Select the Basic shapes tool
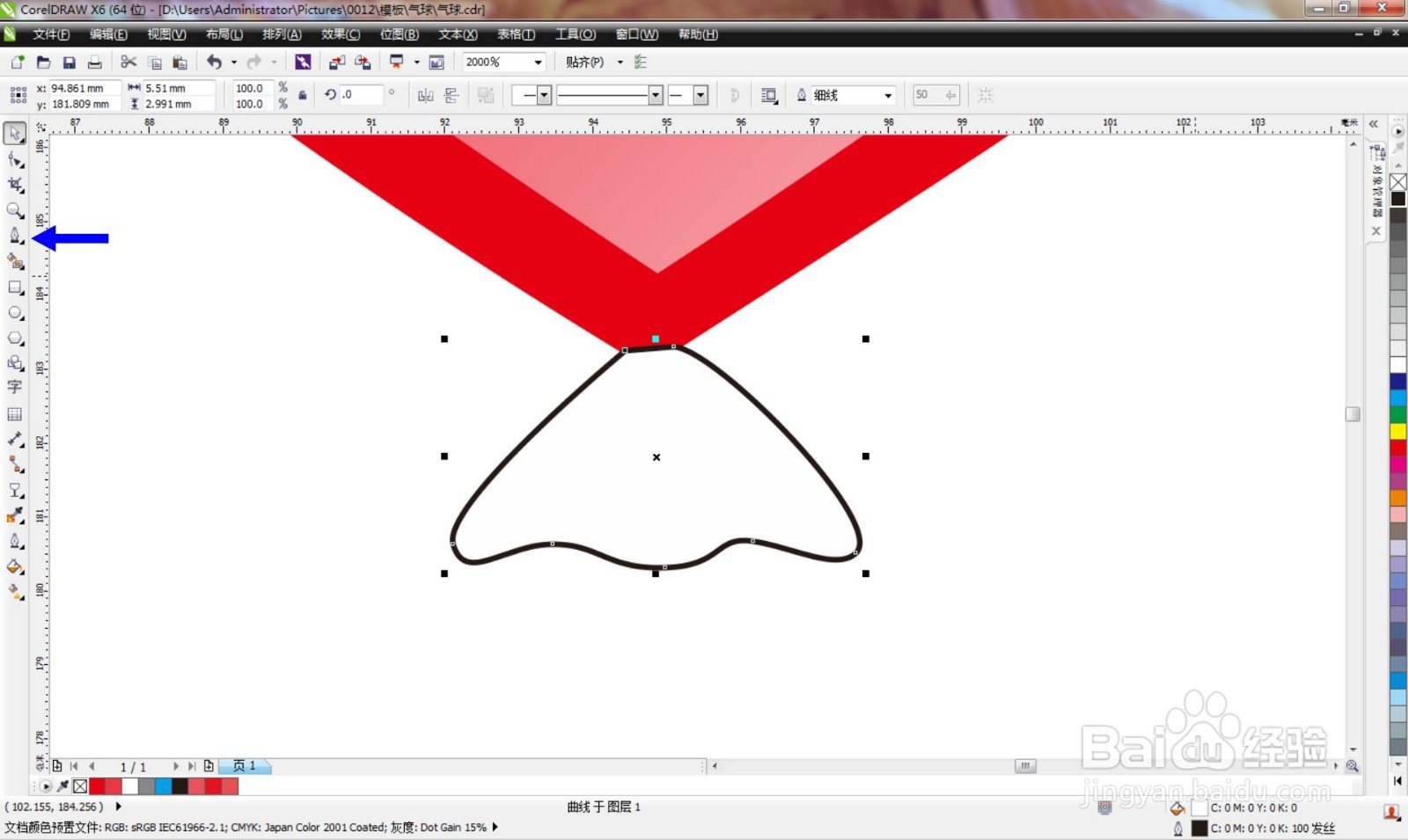The height and width of the screenshot is (840, 1408). coord(15,362)
